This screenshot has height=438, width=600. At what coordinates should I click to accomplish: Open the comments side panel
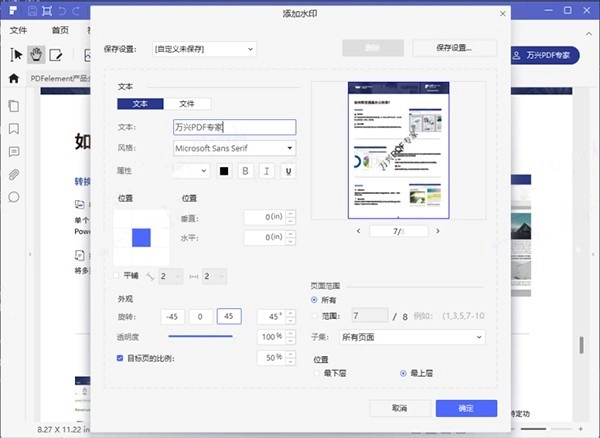tap(14, 152)
